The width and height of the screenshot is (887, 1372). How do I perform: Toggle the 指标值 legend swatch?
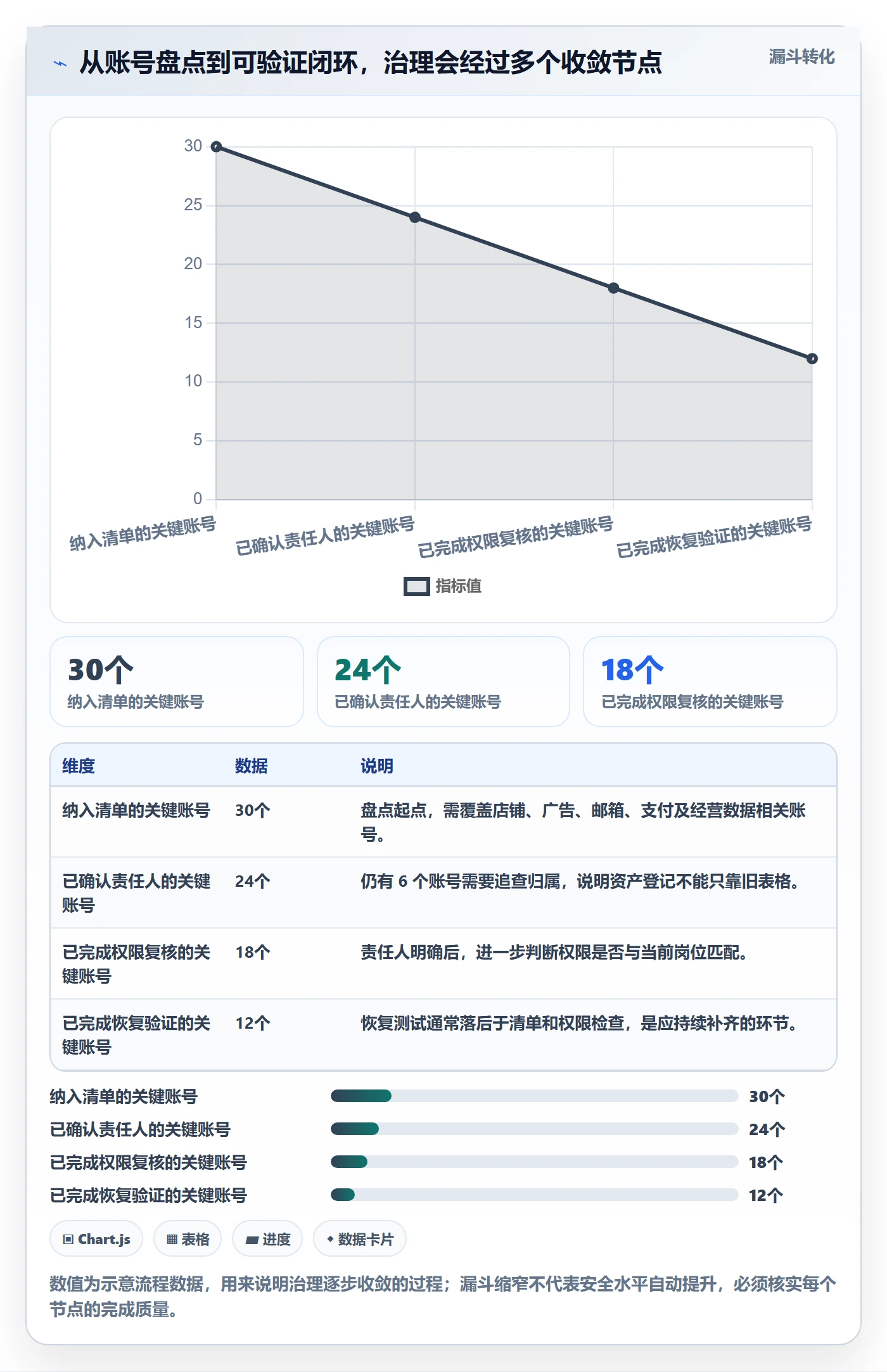pyautogui.click(x=416, y=587)
